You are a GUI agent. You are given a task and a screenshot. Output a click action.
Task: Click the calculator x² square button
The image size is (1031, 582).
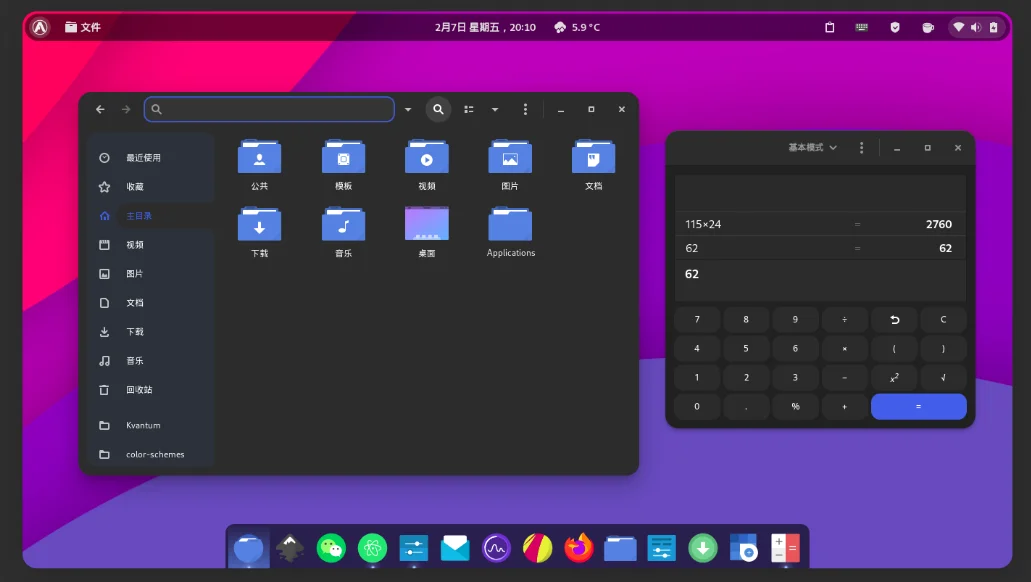(894, 377)
